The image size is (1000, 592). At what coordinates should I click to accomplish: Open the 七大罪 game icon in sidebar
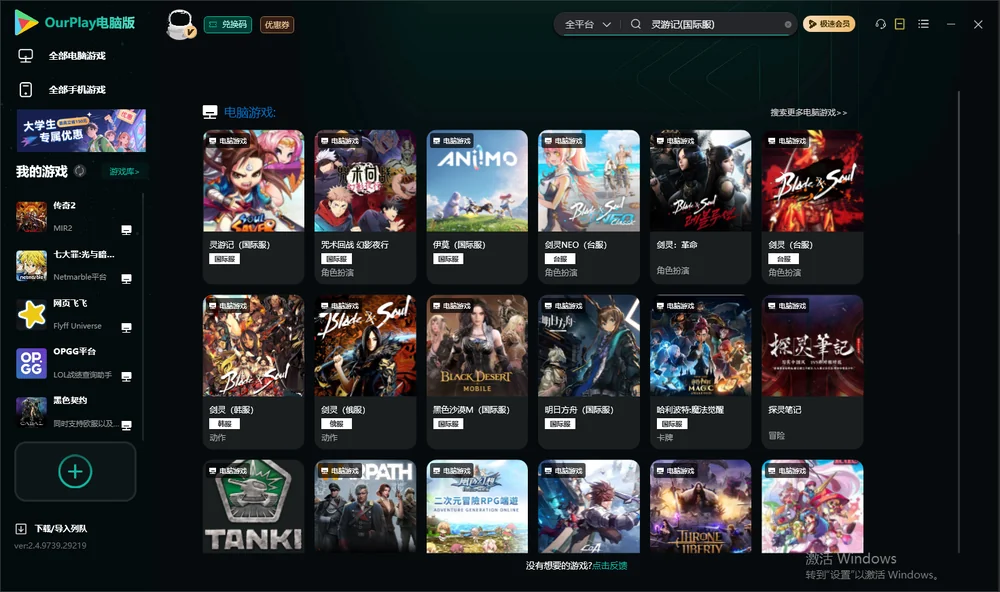coord(31,266)
